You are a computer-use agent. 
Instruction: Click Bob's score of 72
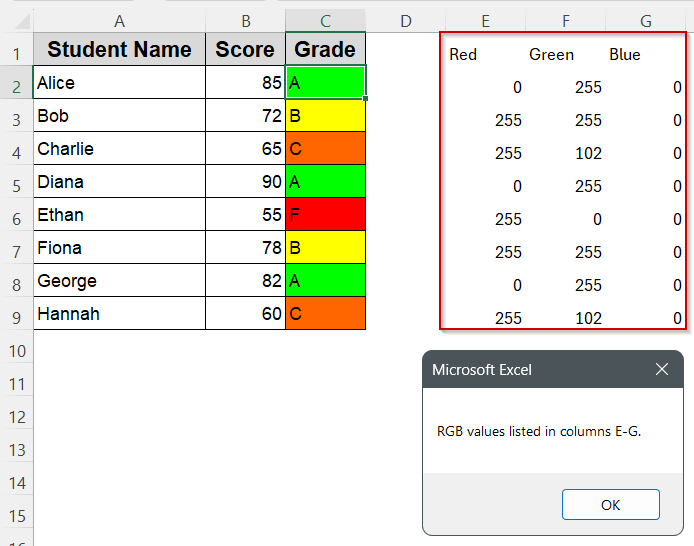point(246,115)
